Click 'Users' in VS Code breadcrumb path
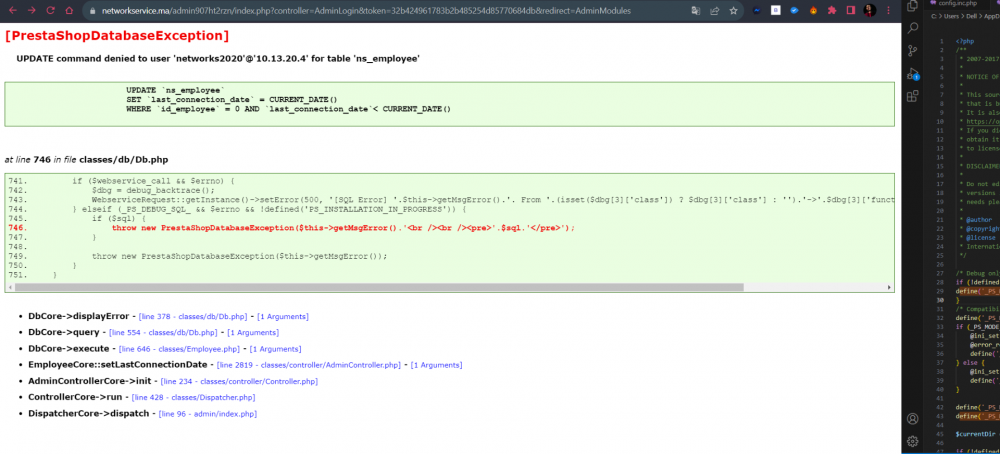 [950, 17]
